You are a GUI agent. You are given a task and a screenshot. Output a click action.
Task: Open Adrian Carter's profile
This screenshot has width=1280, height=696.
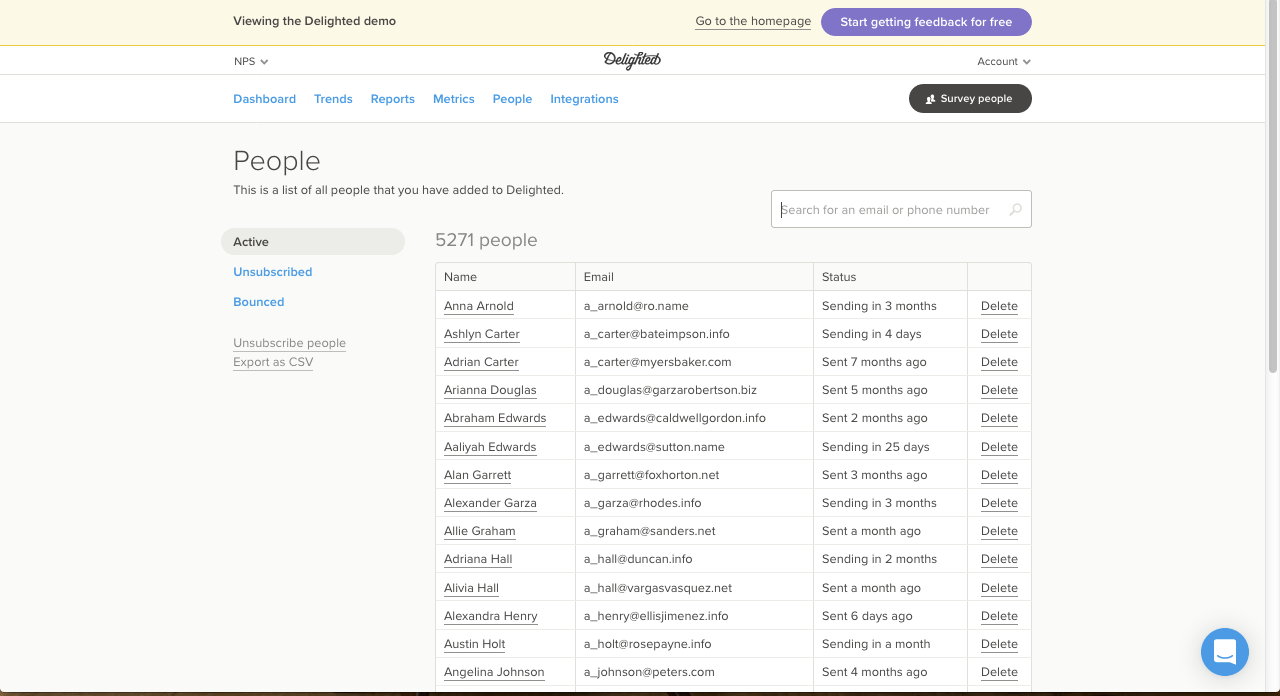(481, 362)
